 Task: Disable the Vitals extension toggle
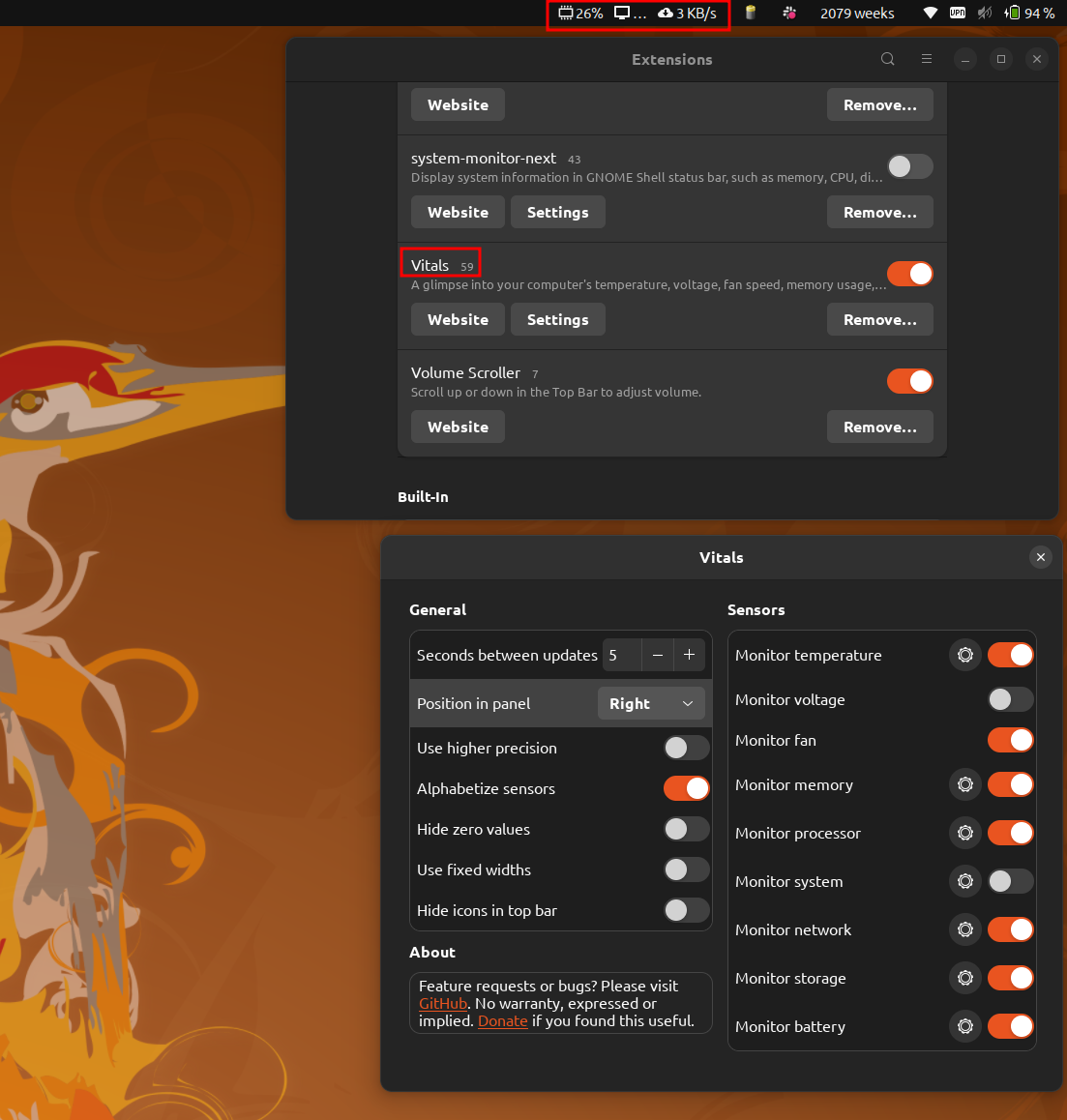[x=909, y=274]
